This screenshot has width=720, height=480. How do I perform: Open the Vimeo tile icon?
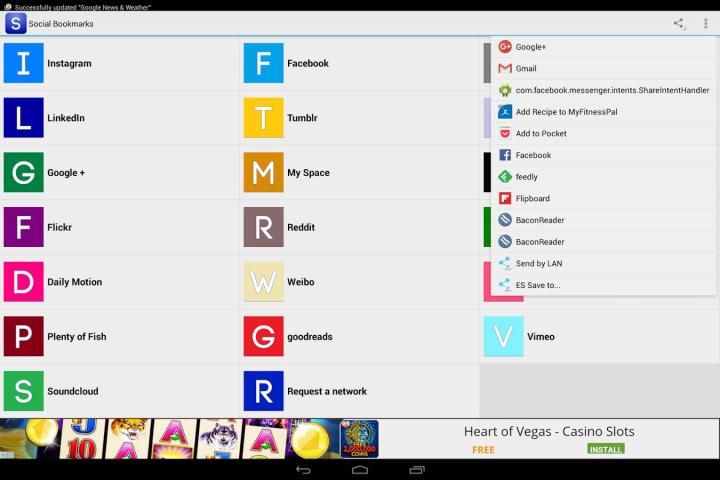pos(503,337)
